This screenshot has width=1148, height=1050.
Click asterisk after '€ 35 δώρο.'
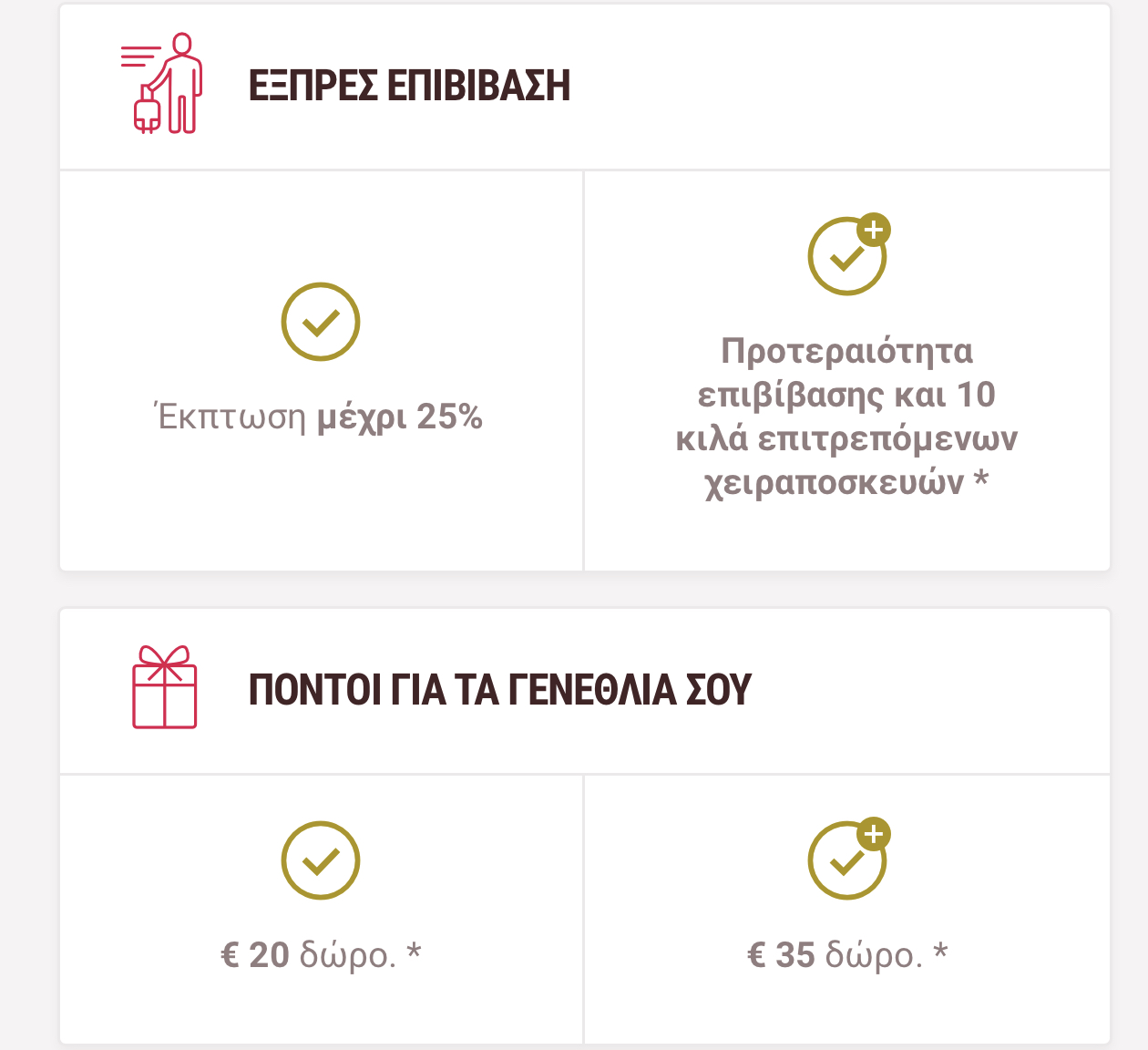(x=941, y=952)
